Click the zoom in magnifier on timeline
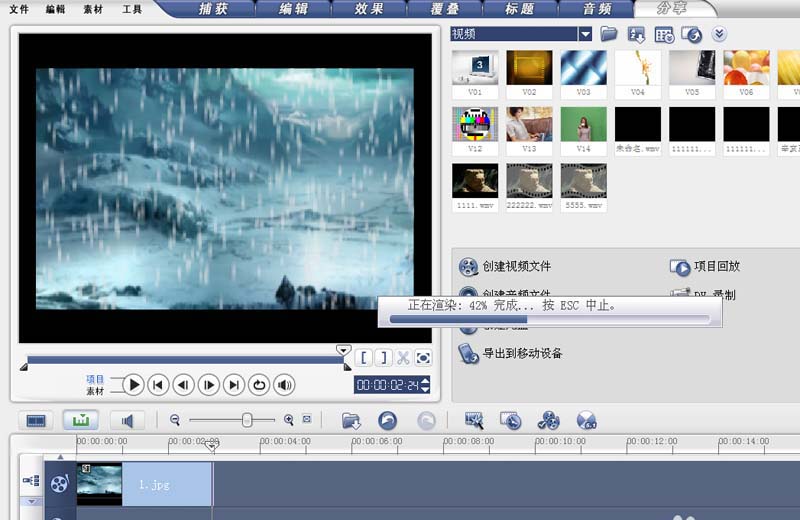 tap(289, 421)
